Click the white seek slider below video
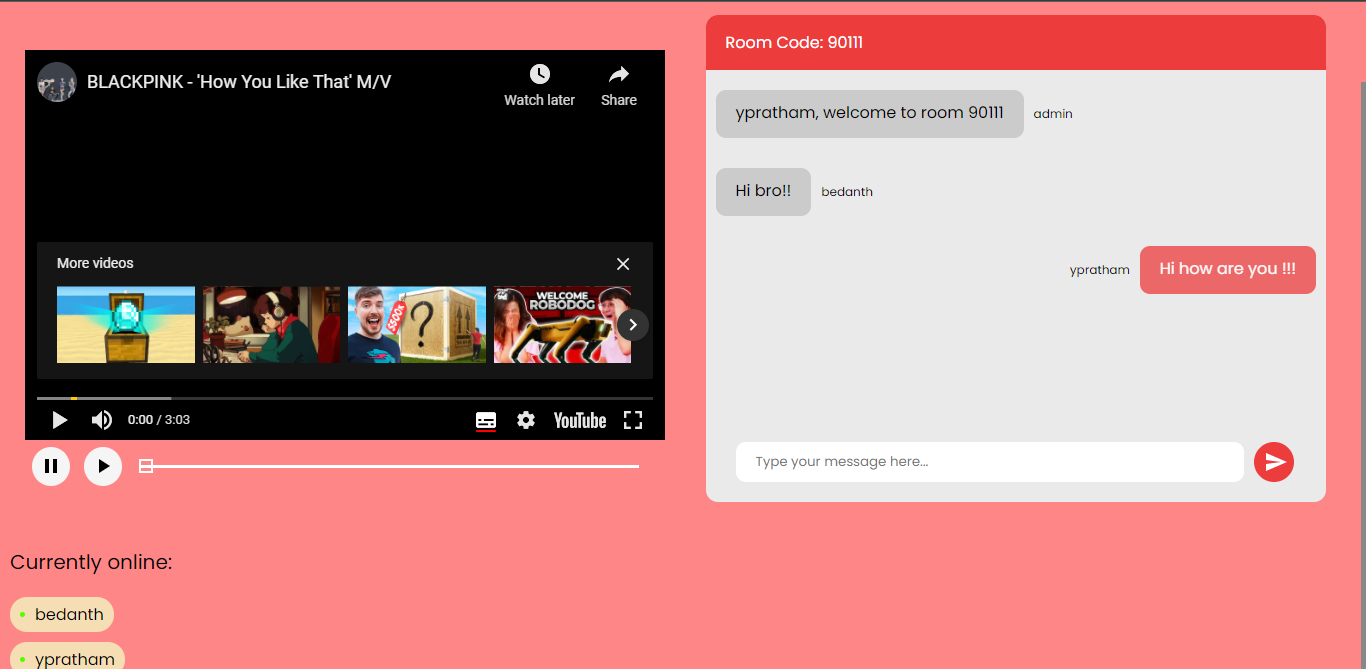This screenshot has width=1366, height=669. 389,466
